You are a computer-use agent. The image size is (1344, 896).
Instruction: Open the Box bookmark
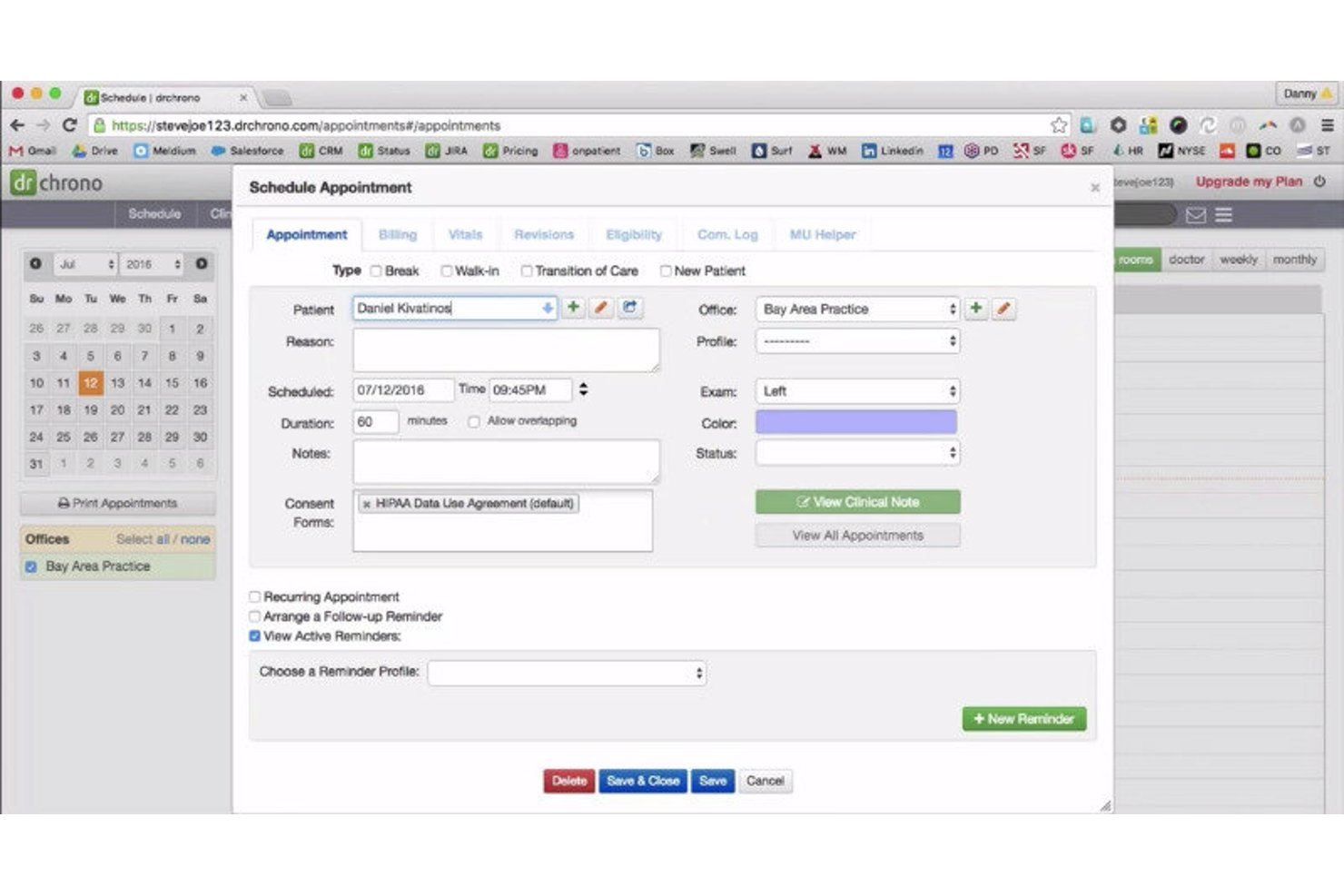coord(656,151)
